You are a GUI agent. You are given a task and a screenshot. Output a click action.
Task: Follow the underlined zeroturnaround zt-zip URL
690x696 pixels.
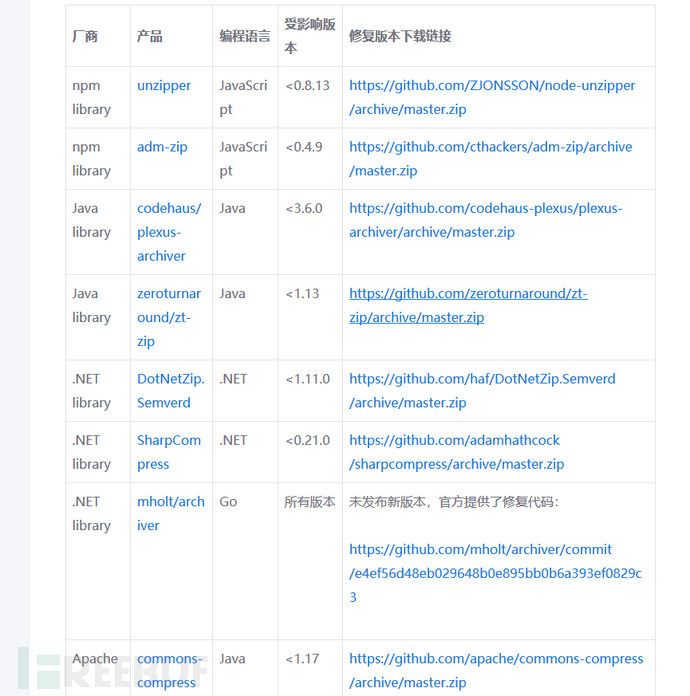coord(468,305)
